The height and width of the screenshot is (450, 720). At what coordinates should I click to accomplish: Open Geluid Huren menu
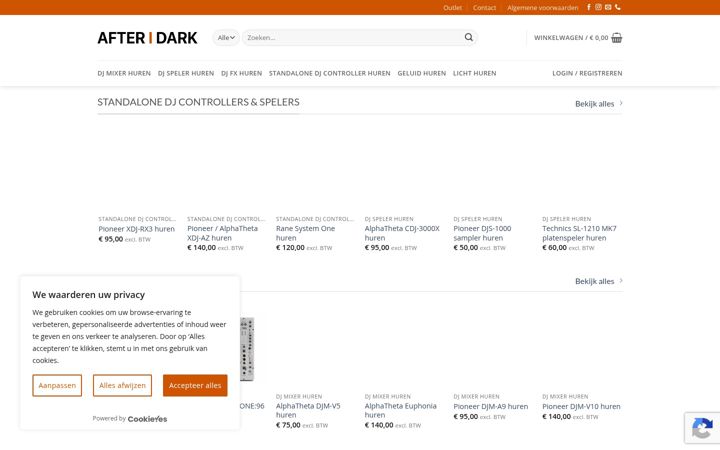[422, 73]
